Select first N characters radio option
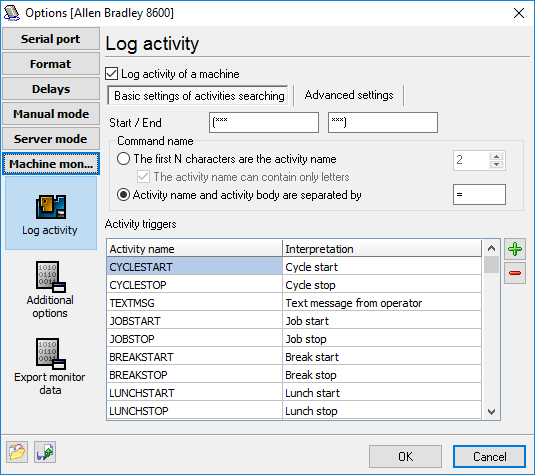535x475 pixels. [123, 159]
